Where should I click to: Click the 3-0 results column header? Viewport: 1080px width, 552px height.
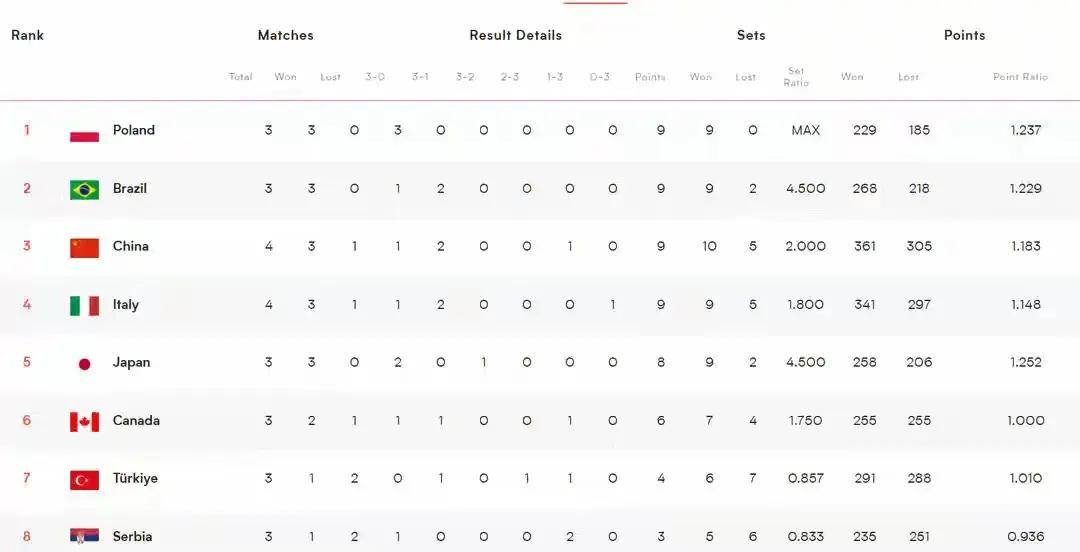(x=375, y=76)
